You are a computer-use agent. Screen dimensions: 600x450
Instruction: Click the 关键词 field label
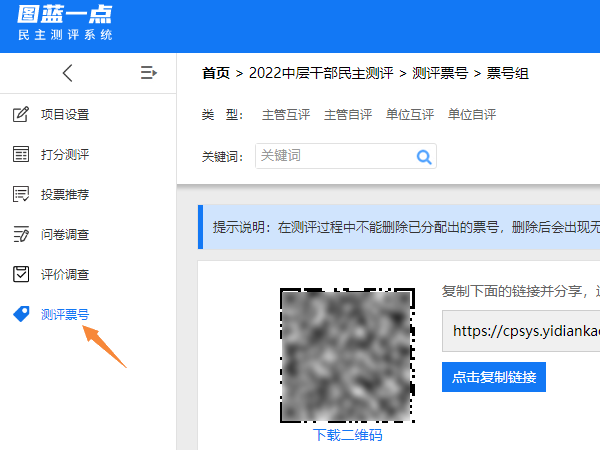click(222, 157)
